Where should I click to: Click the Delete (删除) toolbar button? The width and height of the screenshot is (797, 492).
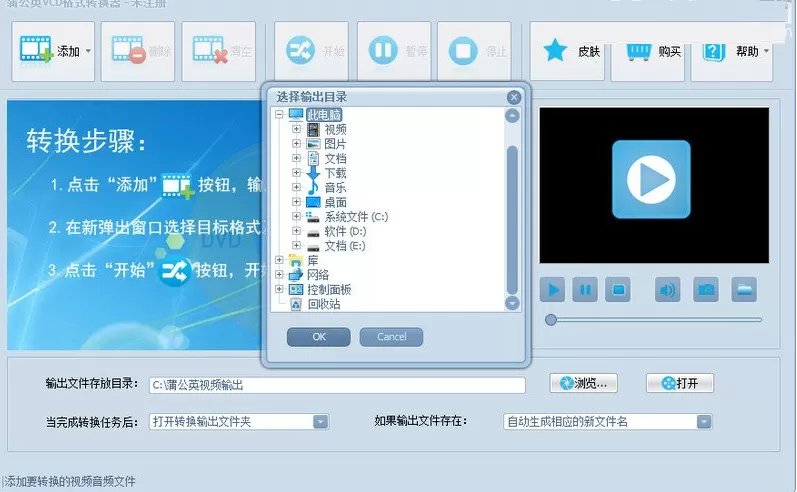tap(138, 51)
